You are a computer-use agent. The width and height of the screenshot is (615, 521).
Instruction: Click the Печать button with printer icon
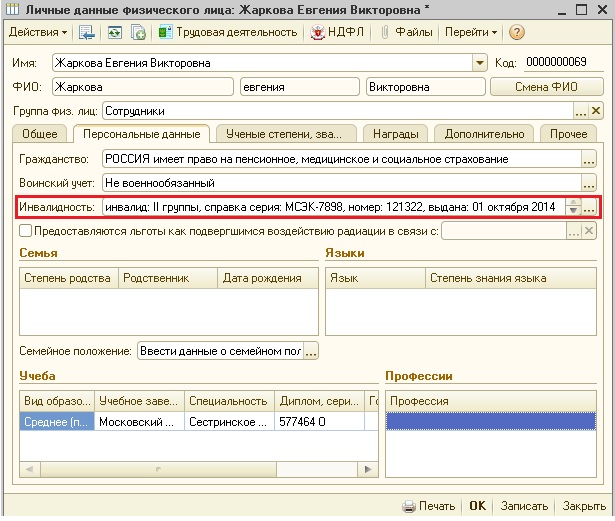point(429,506)
